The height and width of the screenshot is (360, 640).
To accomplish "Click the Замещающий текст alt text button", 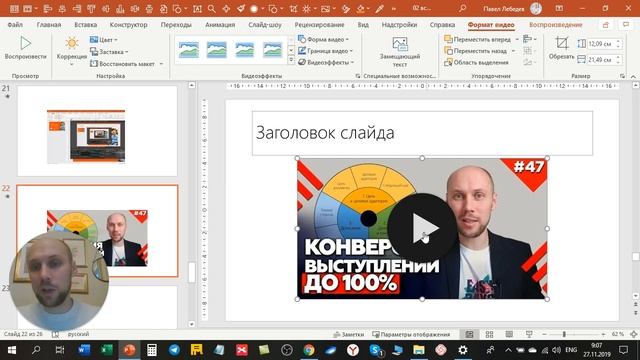I will [400, 52].
